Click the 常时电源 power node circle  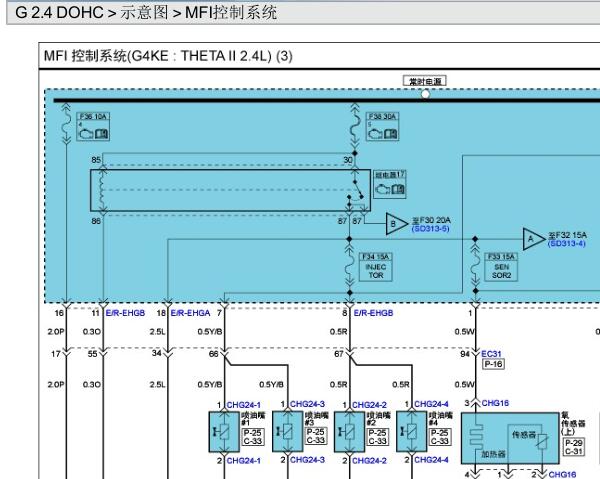click(x=425, y=94)
